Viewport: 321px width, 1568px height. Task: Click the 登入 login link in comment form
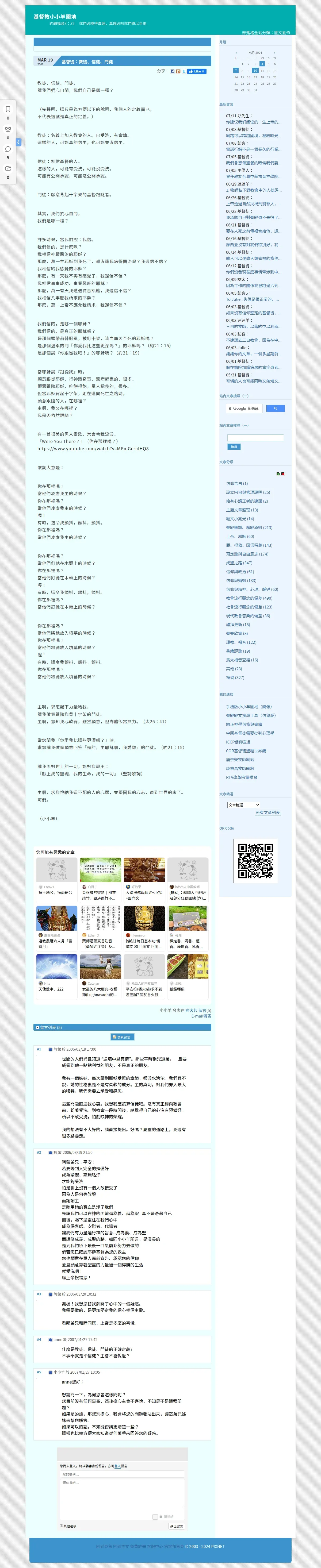(x=117, y=1466)
